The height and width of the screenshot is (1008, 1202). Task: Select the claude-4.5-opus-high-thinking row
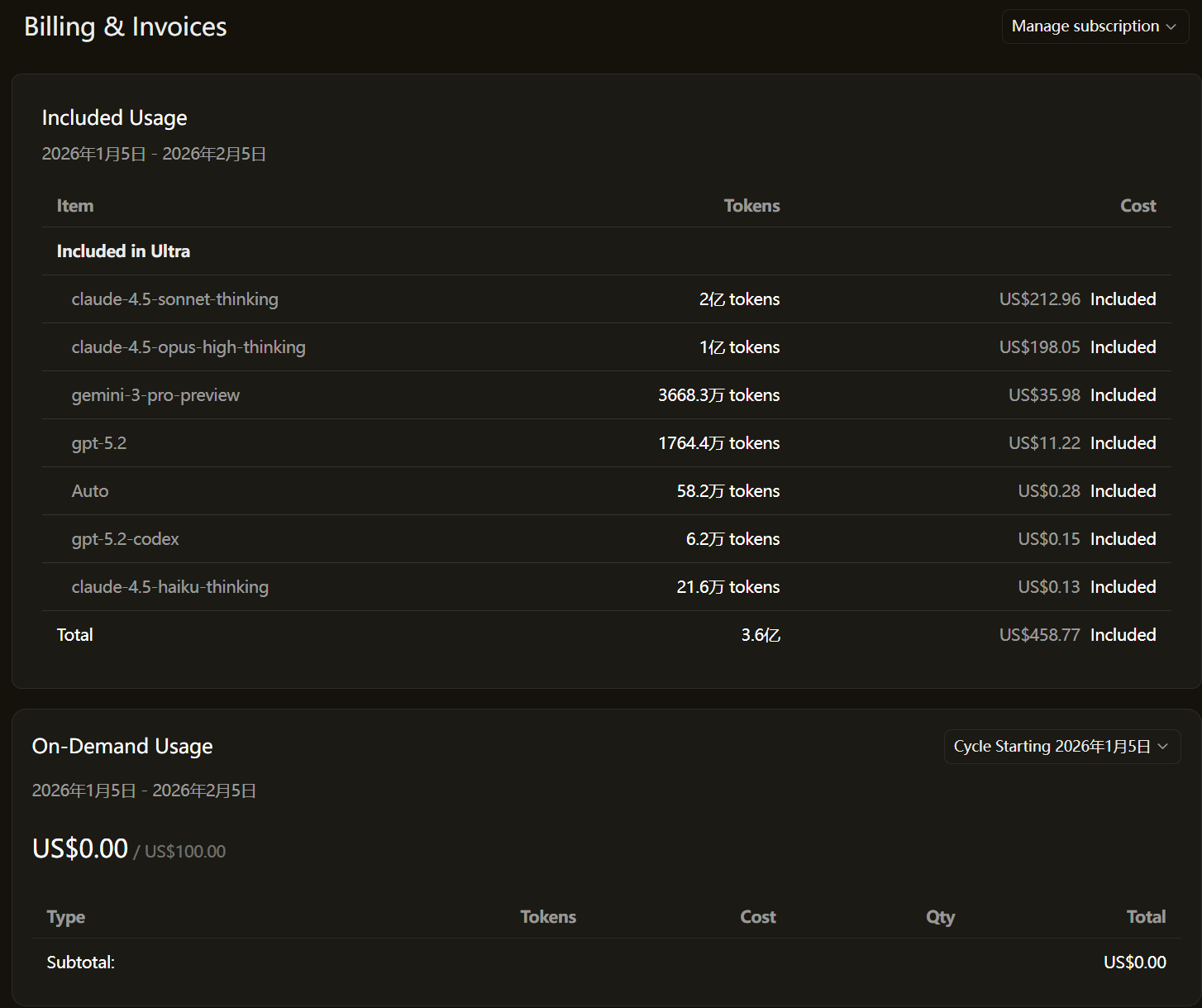pos(188,347)
